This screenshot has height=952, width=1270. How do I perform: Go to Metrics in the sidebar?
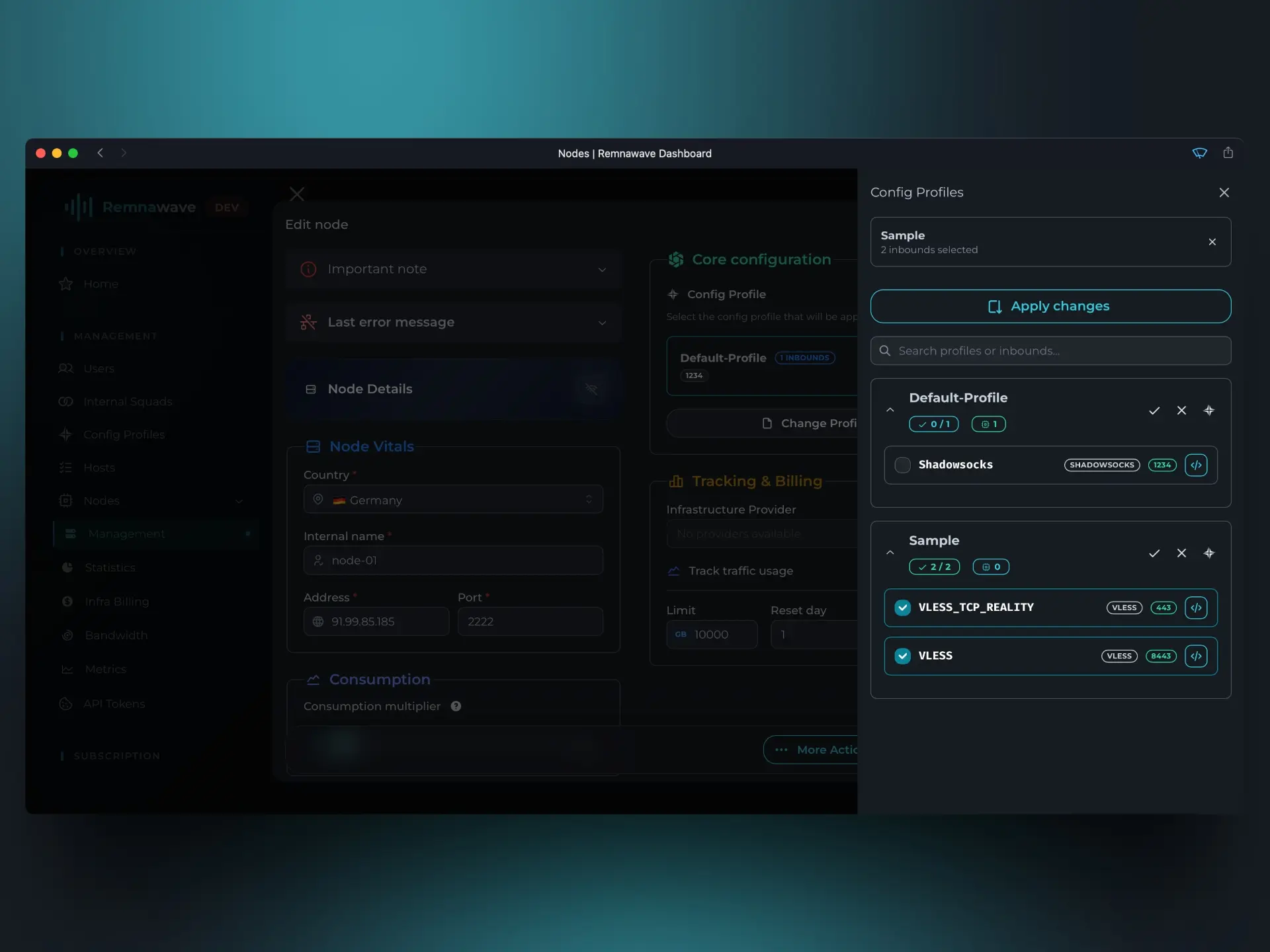pos(105,669)
